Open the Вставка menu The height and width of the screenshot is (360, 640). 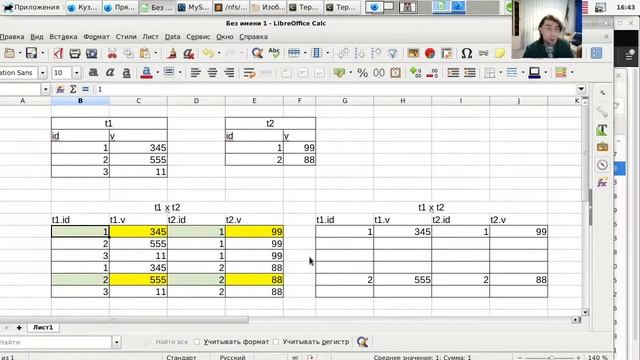tap(63, 37)
